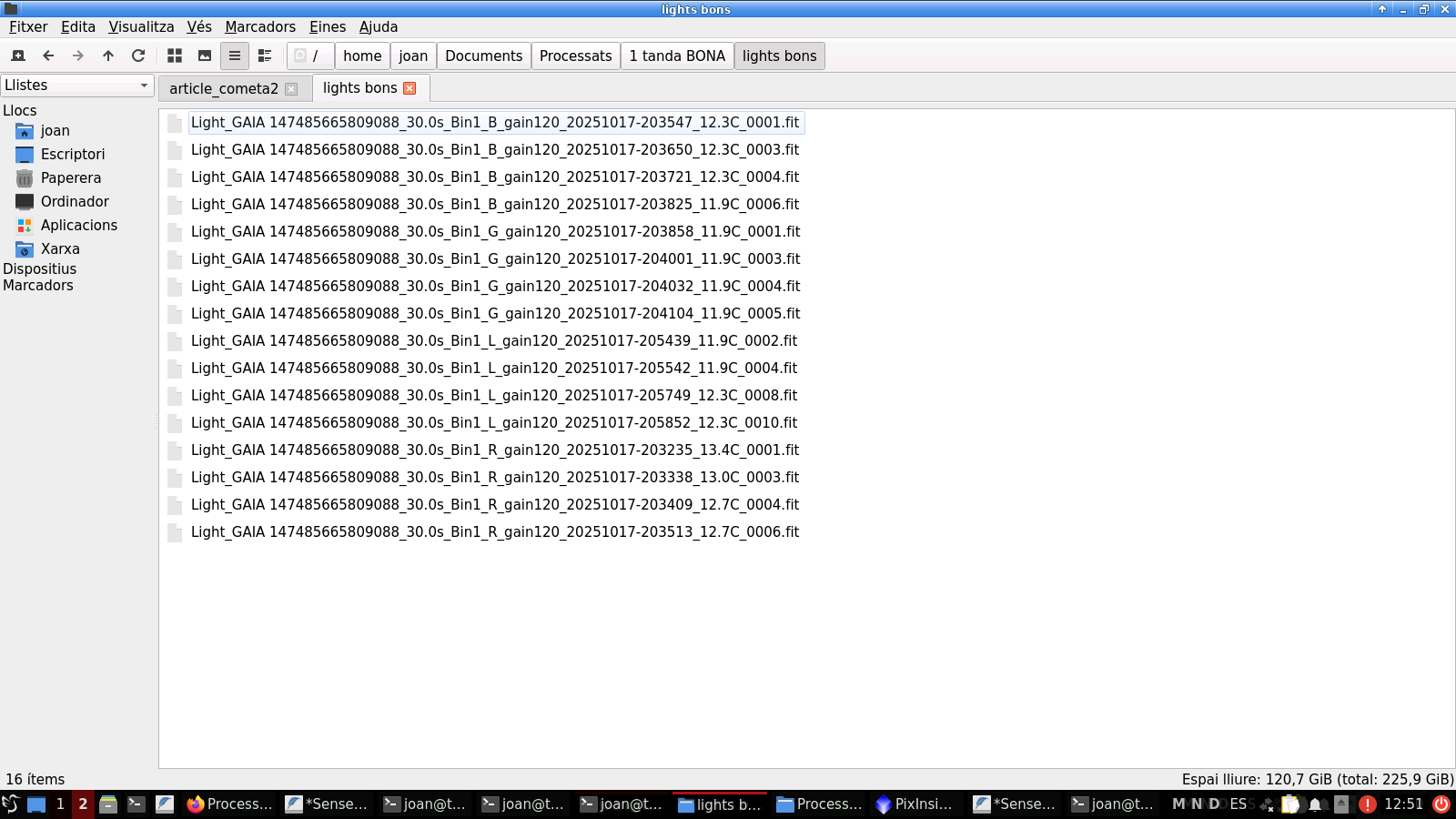Viewport: 1456px width, 819px height.
Task: Open the Paperera trash location
Action: pos(70,178)
